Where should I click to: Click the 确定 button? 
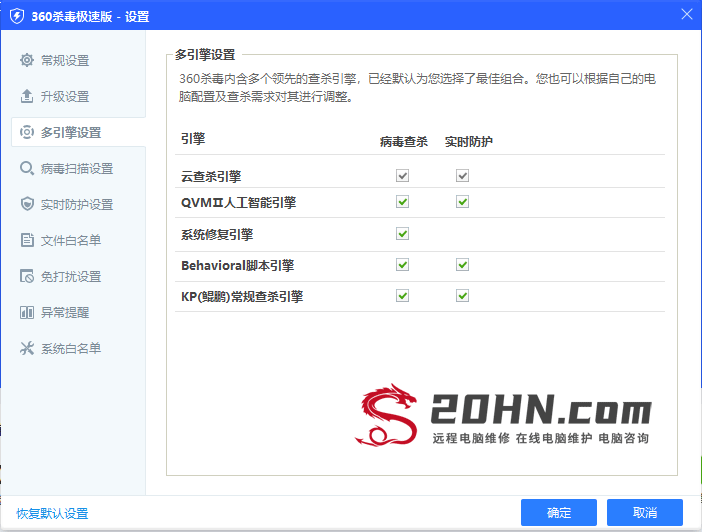(x=559, y=512)
